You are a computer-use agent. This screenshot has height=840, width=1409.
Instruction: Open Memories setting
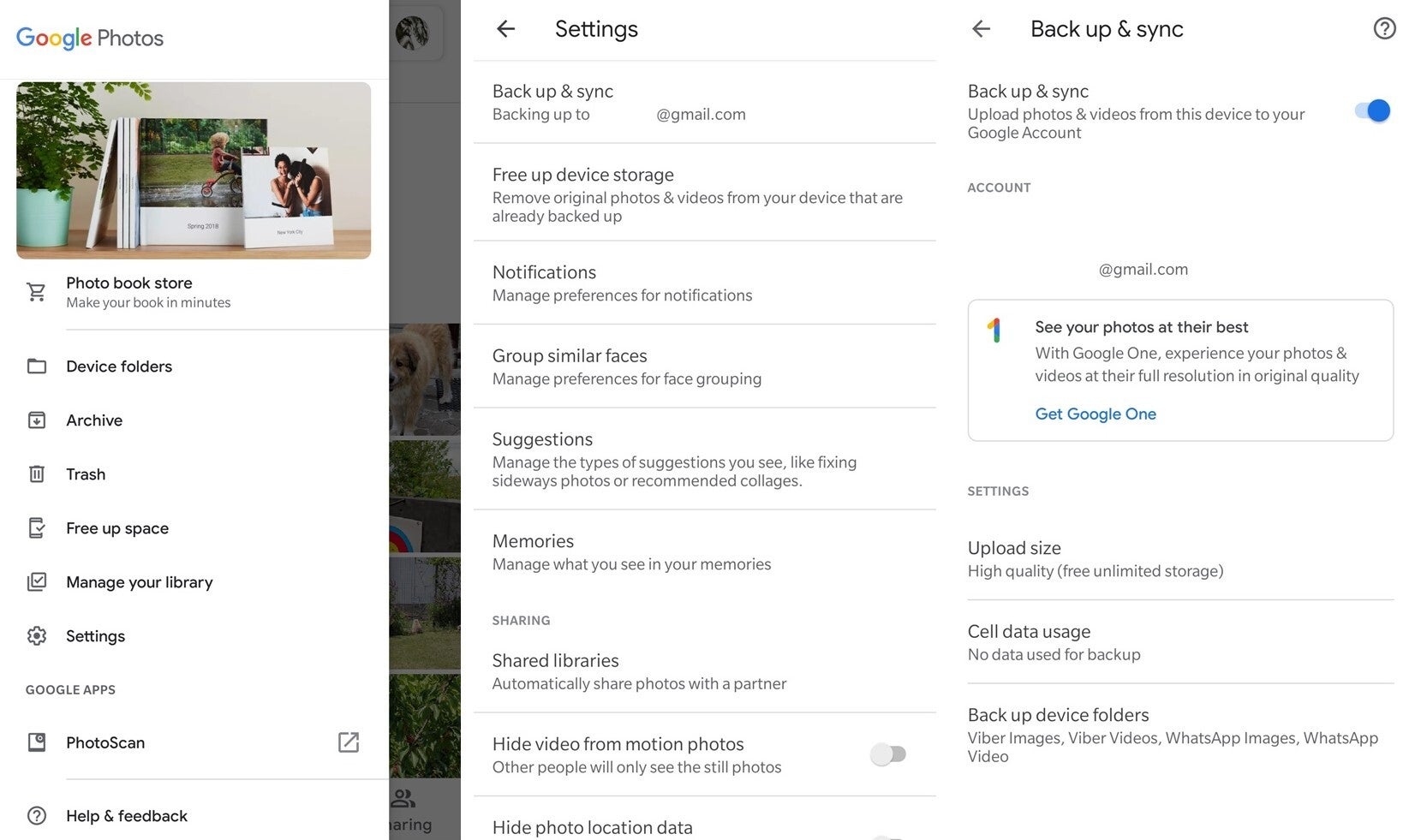pos(704,552)
